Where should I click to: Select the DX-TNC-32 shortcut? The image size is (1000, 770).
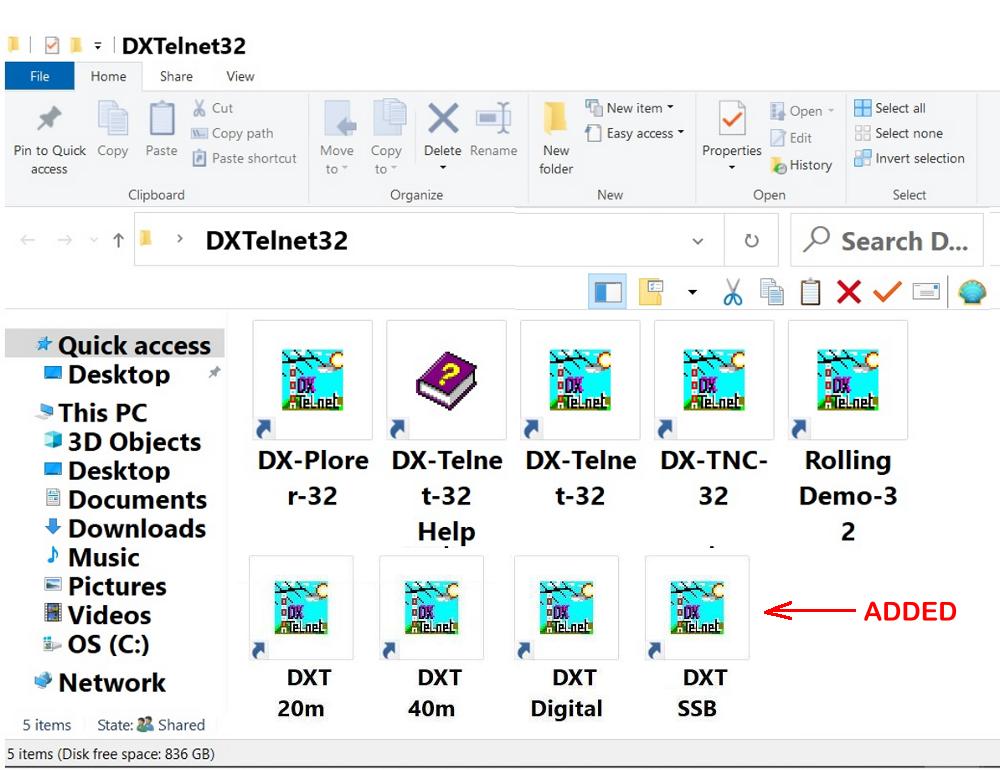[x=714, y=416]
